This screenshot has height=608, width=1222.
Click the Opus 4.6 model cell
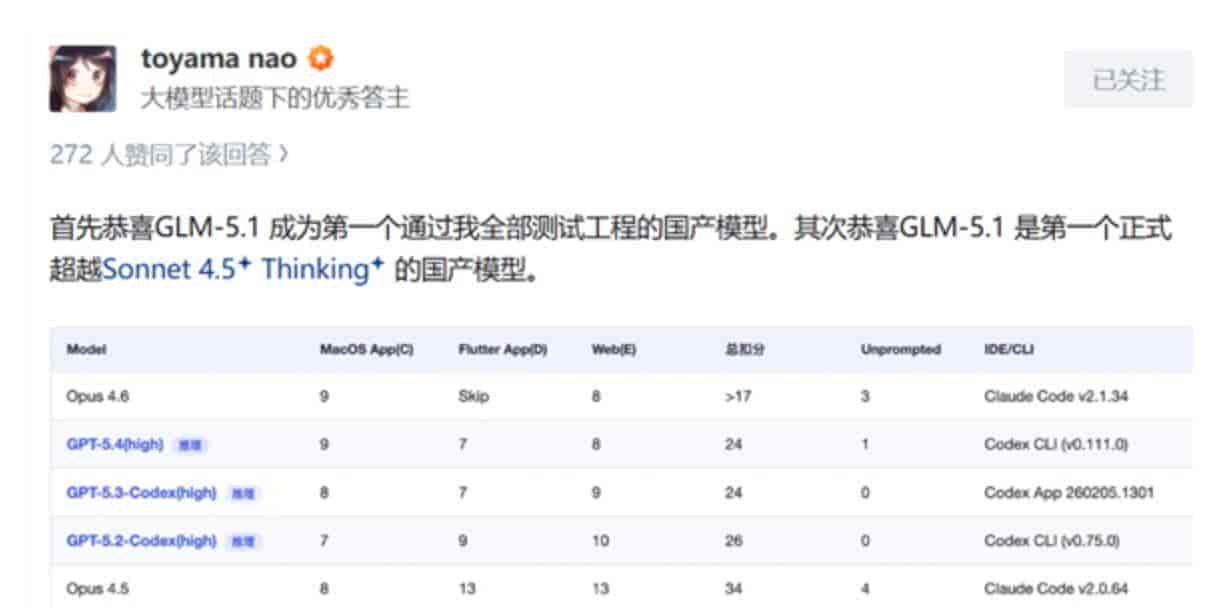tap(98, 397)
